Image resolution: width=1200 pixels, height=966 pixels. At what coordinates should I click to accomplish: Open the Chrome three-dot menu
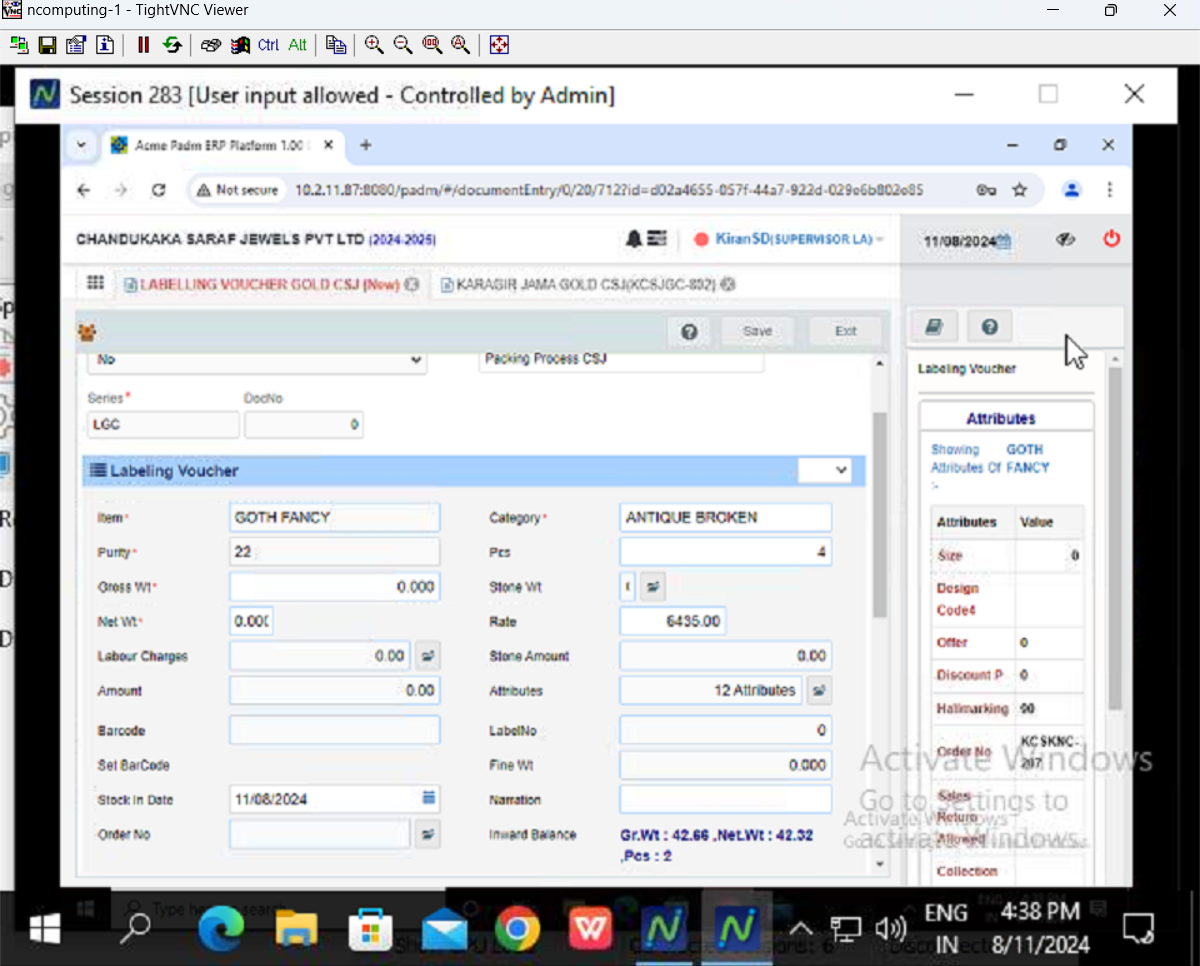coord(1110,190)
